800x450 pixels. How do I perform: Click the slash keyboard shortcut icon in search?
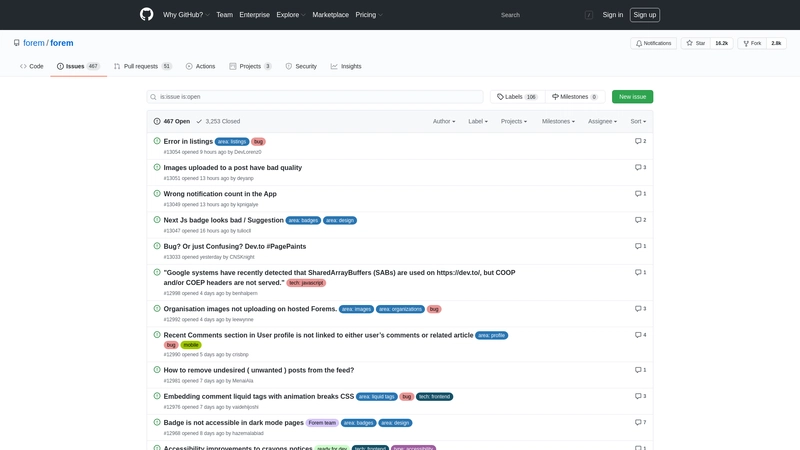tap(589, 15)
